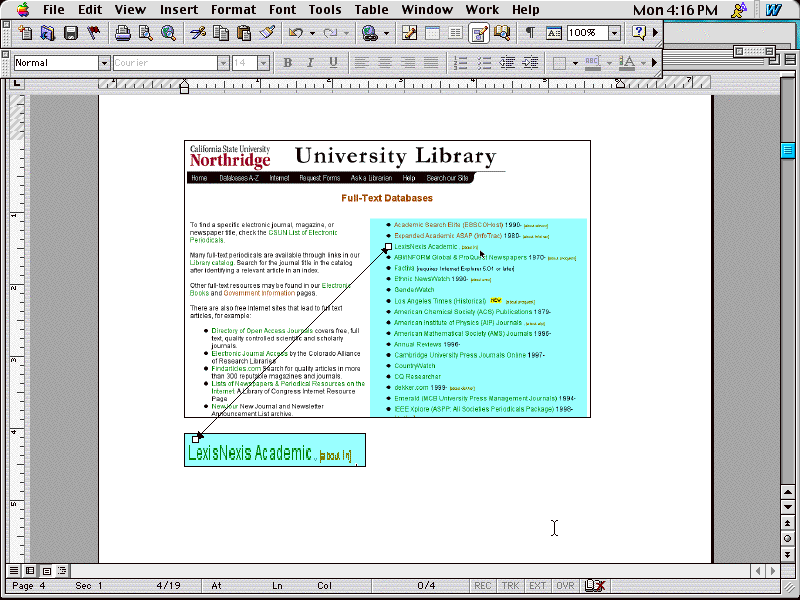This screenshot has width=800, height=600.
Task: Click the Insert Table icon
Action: click(432, 33)
